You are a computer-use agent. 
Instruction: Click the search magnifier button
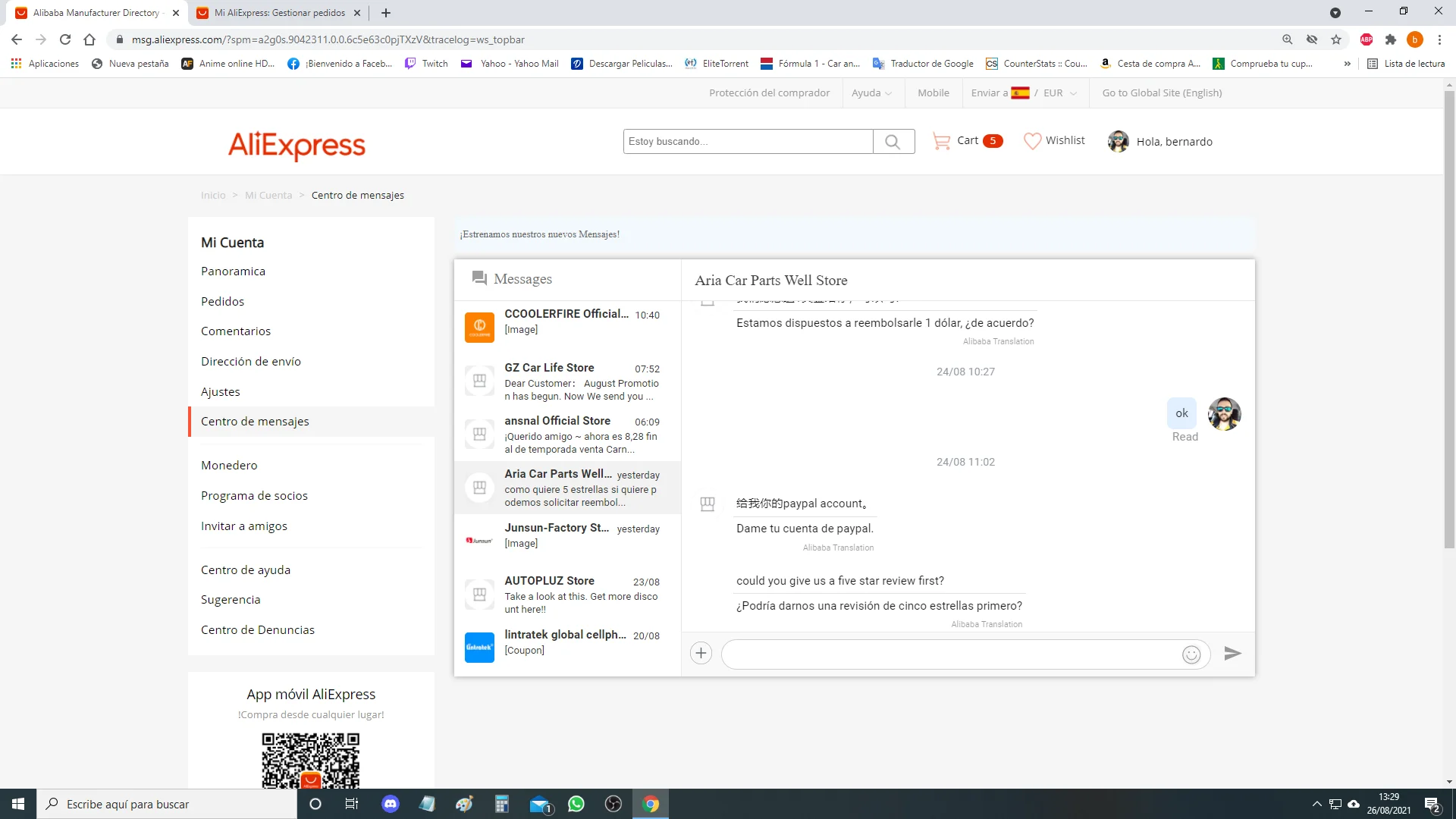[x=893, y=142]
